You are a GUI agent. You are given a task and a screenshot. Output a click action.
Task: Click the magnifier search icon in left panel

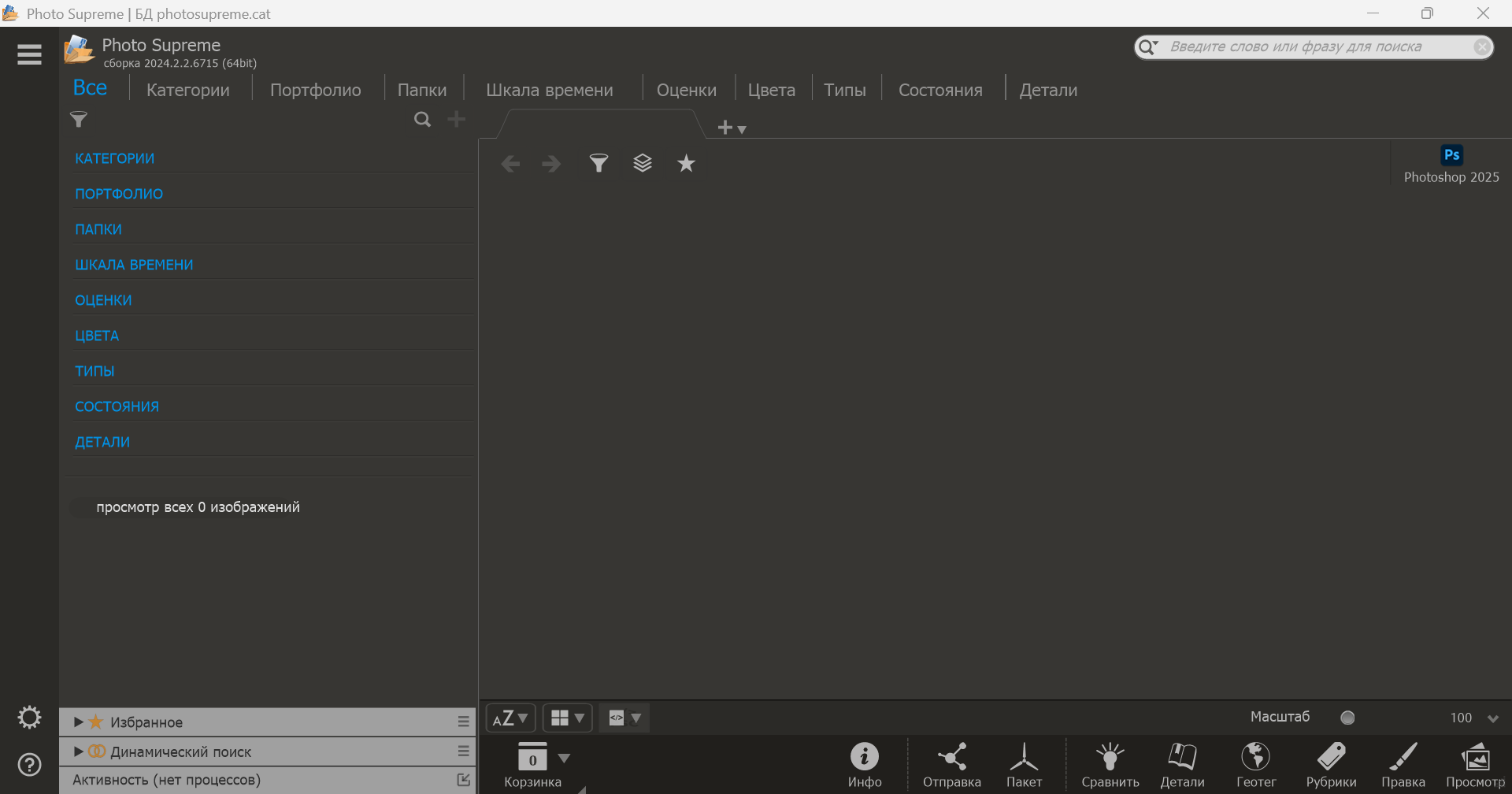[x=423, y=120]
